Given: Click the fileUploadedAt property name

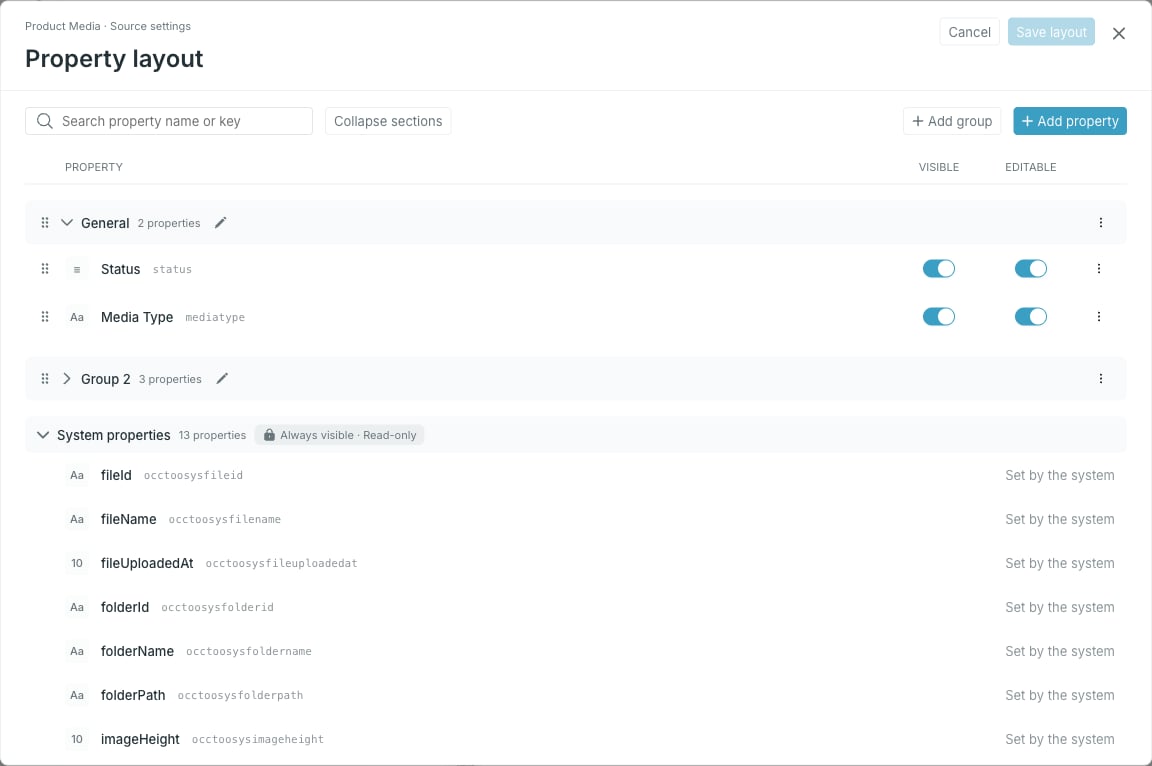Looking at the screenshot, I should (x=147, y=563).
